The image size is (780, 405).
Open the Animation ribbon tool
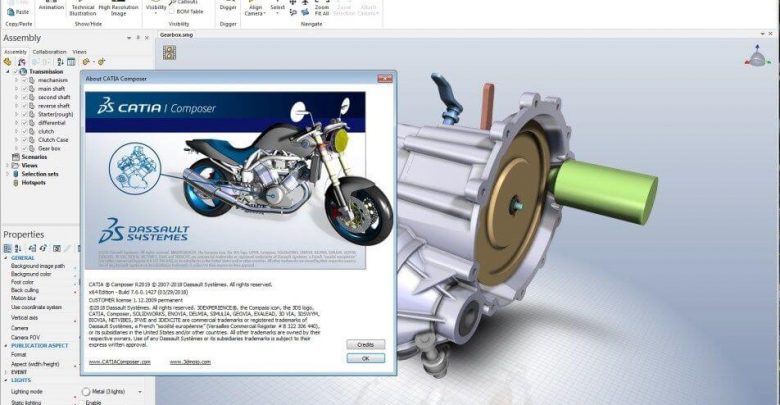click(51, 6)
